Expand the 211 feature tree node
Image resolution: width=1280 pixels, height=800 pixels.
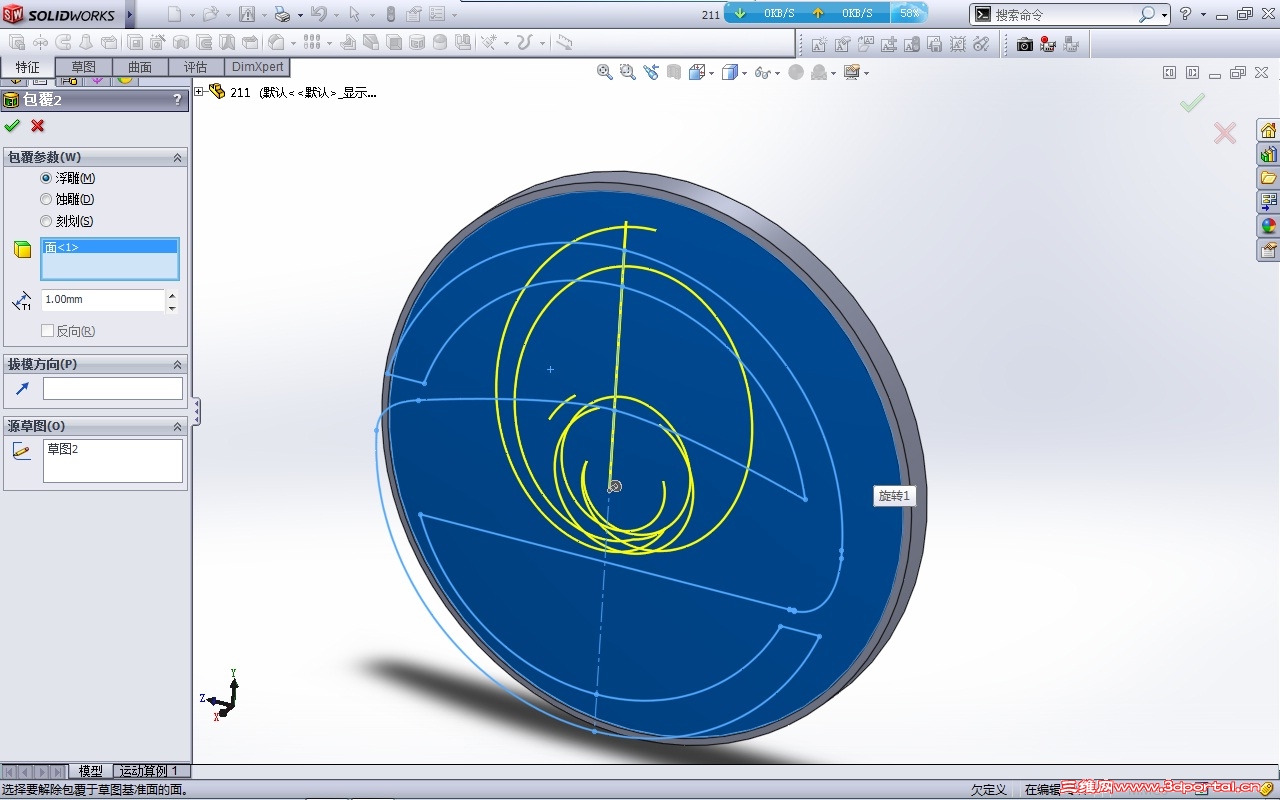click(199, 92)
